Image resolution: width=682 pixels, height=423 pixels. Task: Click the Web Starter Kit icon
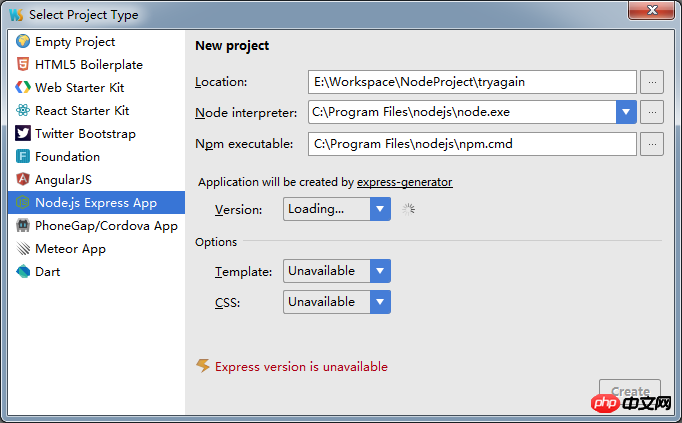coord(23,88)
